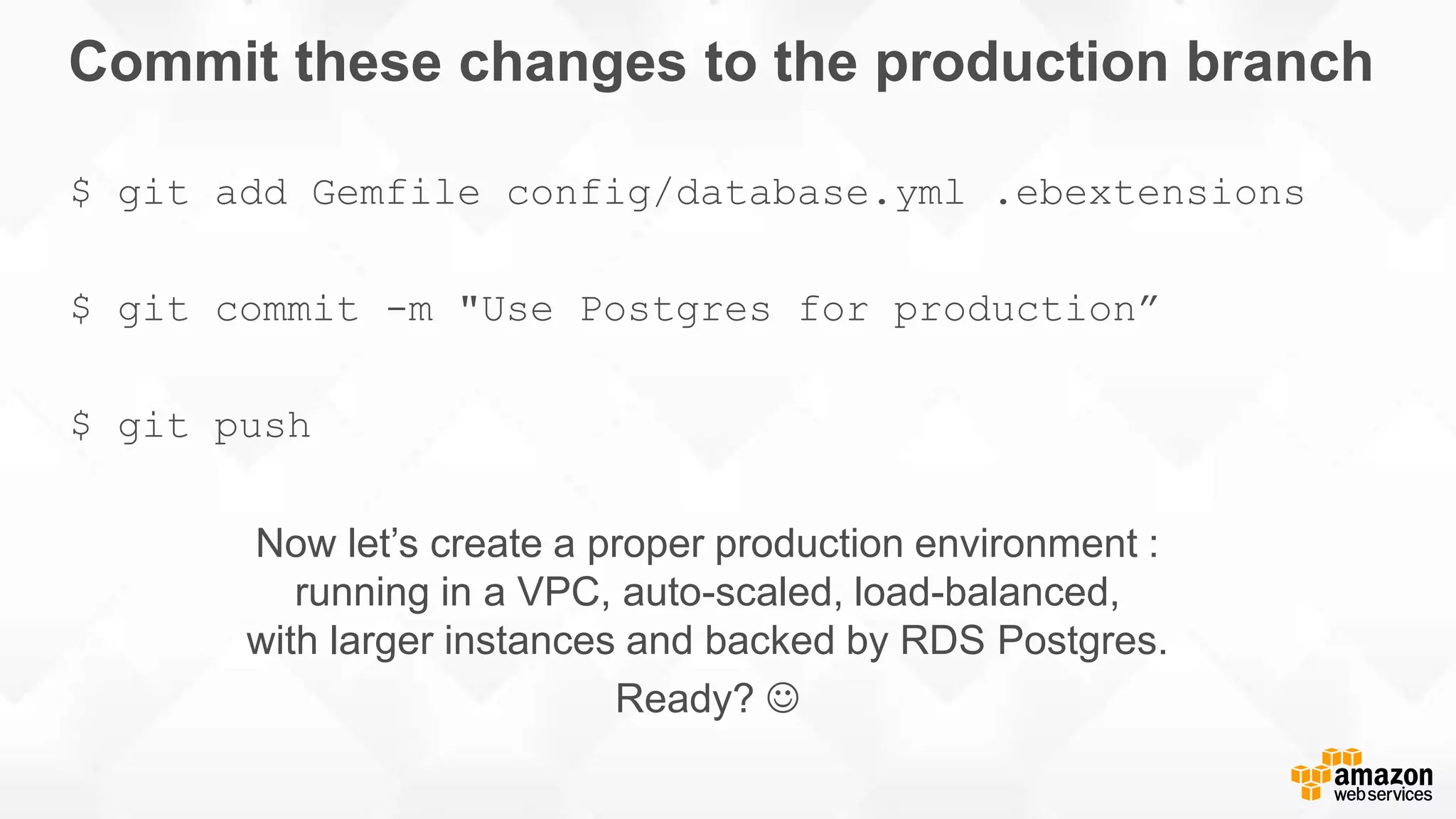Click the "Ready?" text

pos(684,698)
